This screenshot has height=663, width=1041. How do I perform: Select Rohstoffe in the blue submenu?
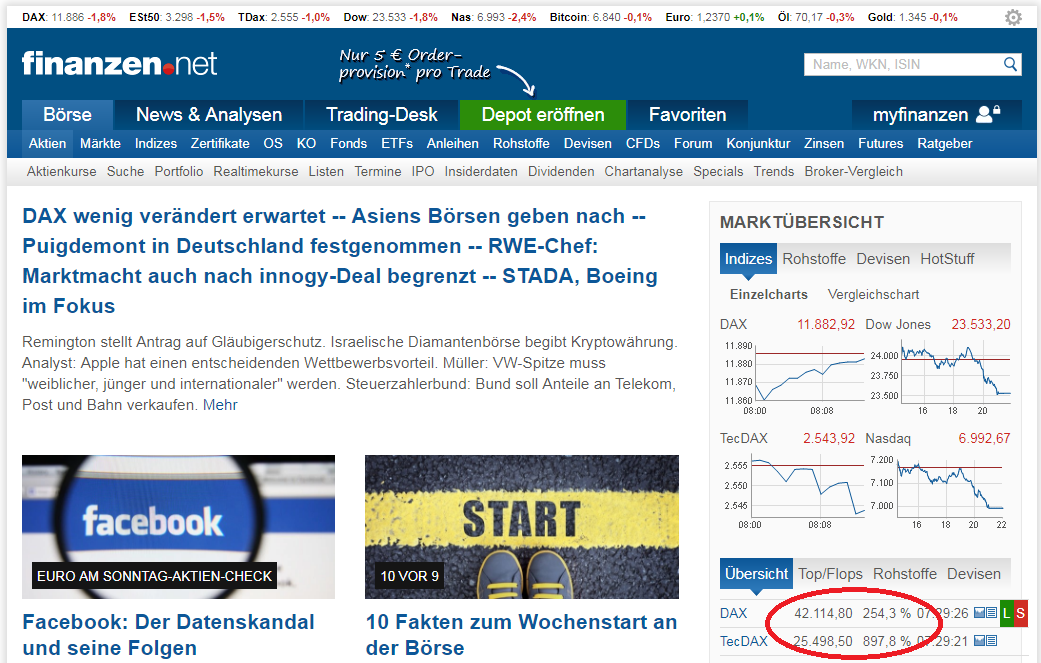(x=521, y=143)
